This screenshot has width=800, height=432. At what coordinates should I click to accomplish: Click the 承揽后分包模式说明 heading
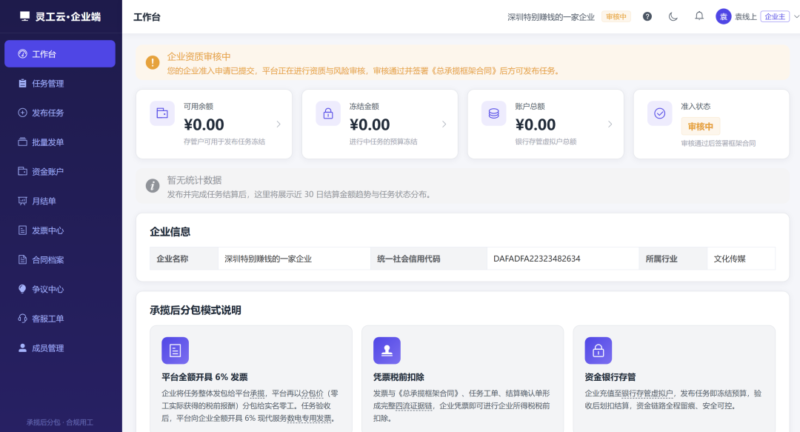(195, 310)
